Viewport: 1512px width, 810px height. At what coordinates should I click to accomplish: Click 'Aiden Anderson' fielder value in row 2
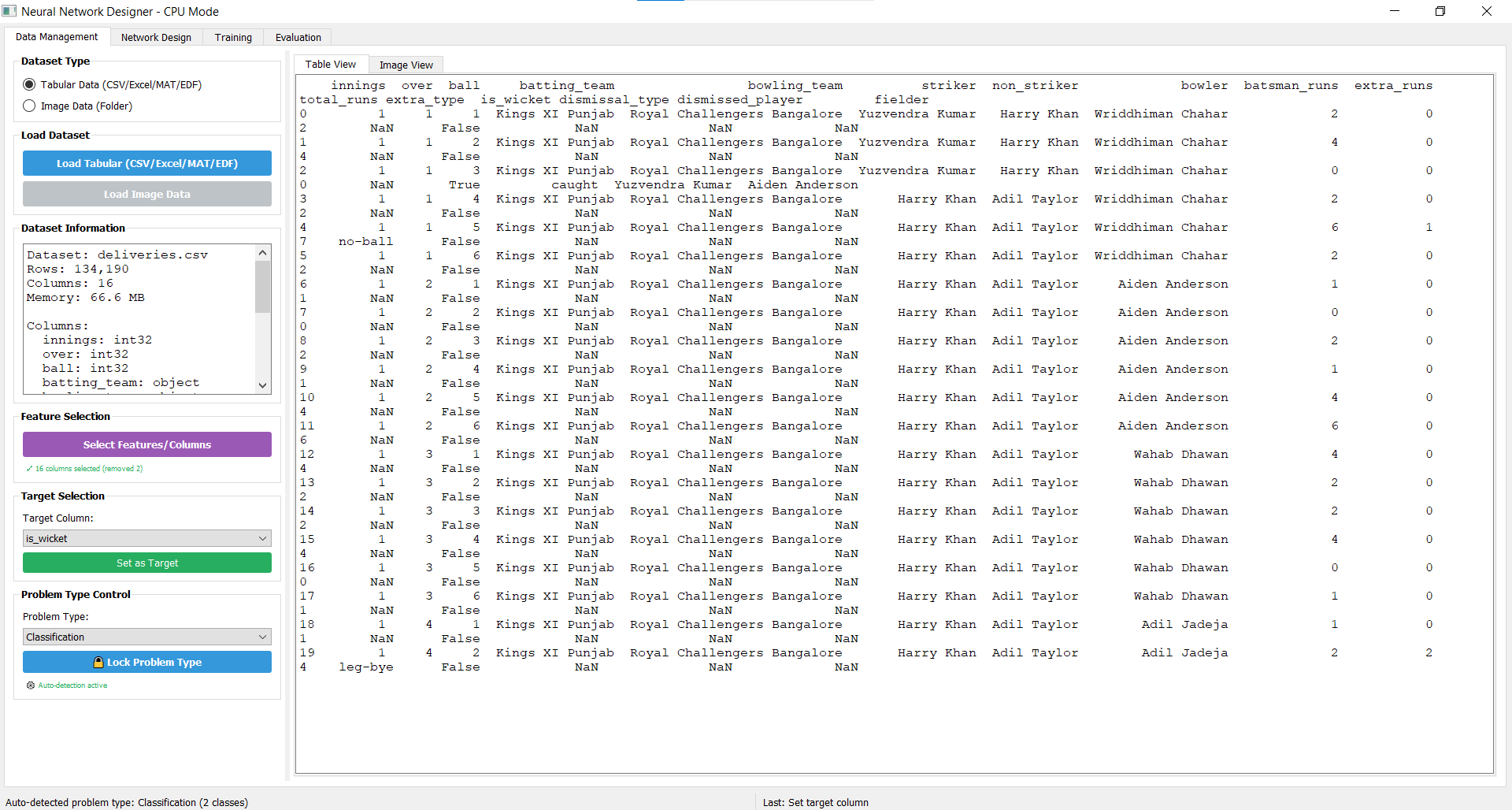(x=803, y=184)
